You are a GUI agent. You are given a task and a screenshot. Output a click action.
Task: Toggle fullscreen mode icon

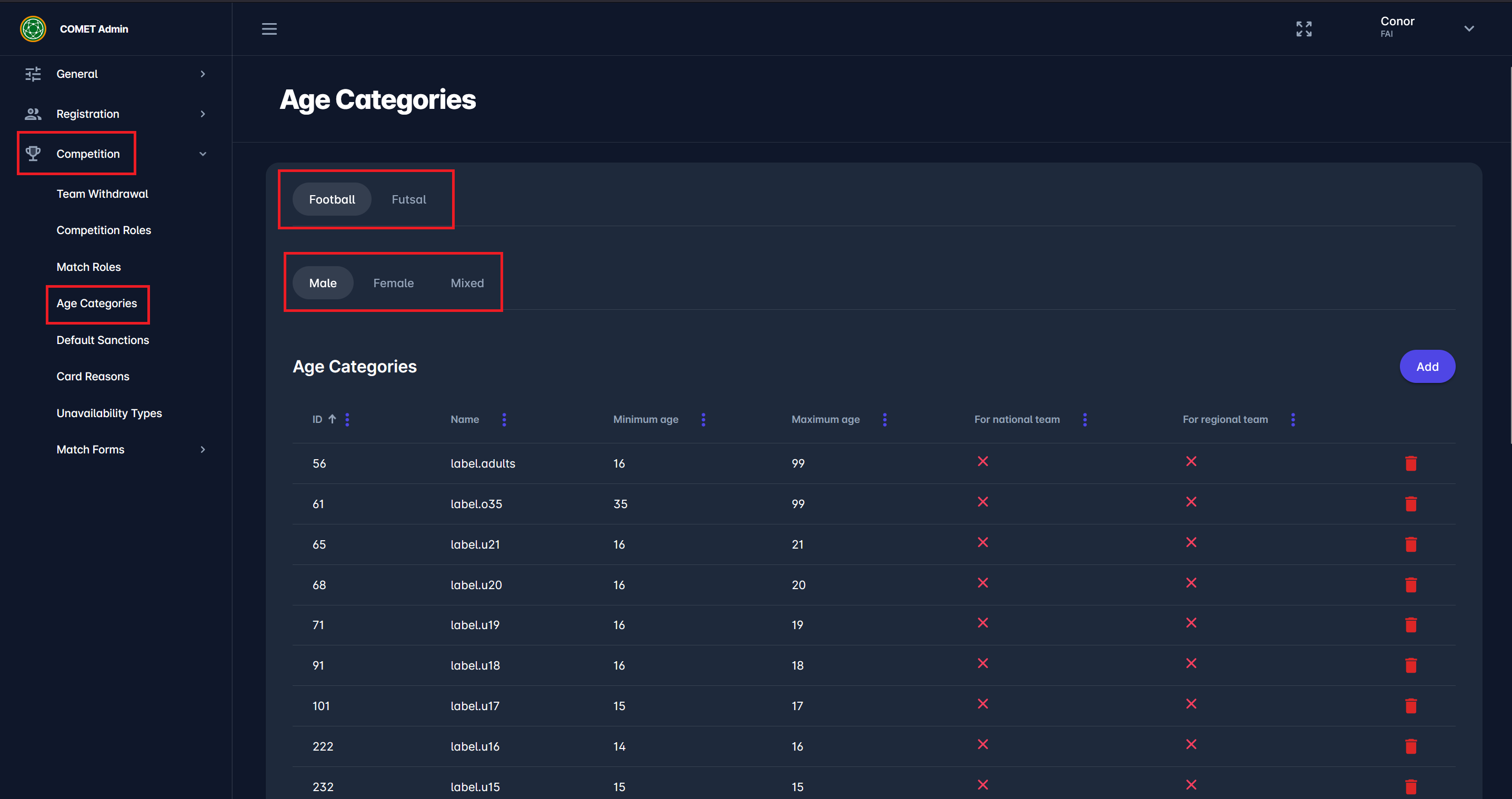tap(1304, 29)
